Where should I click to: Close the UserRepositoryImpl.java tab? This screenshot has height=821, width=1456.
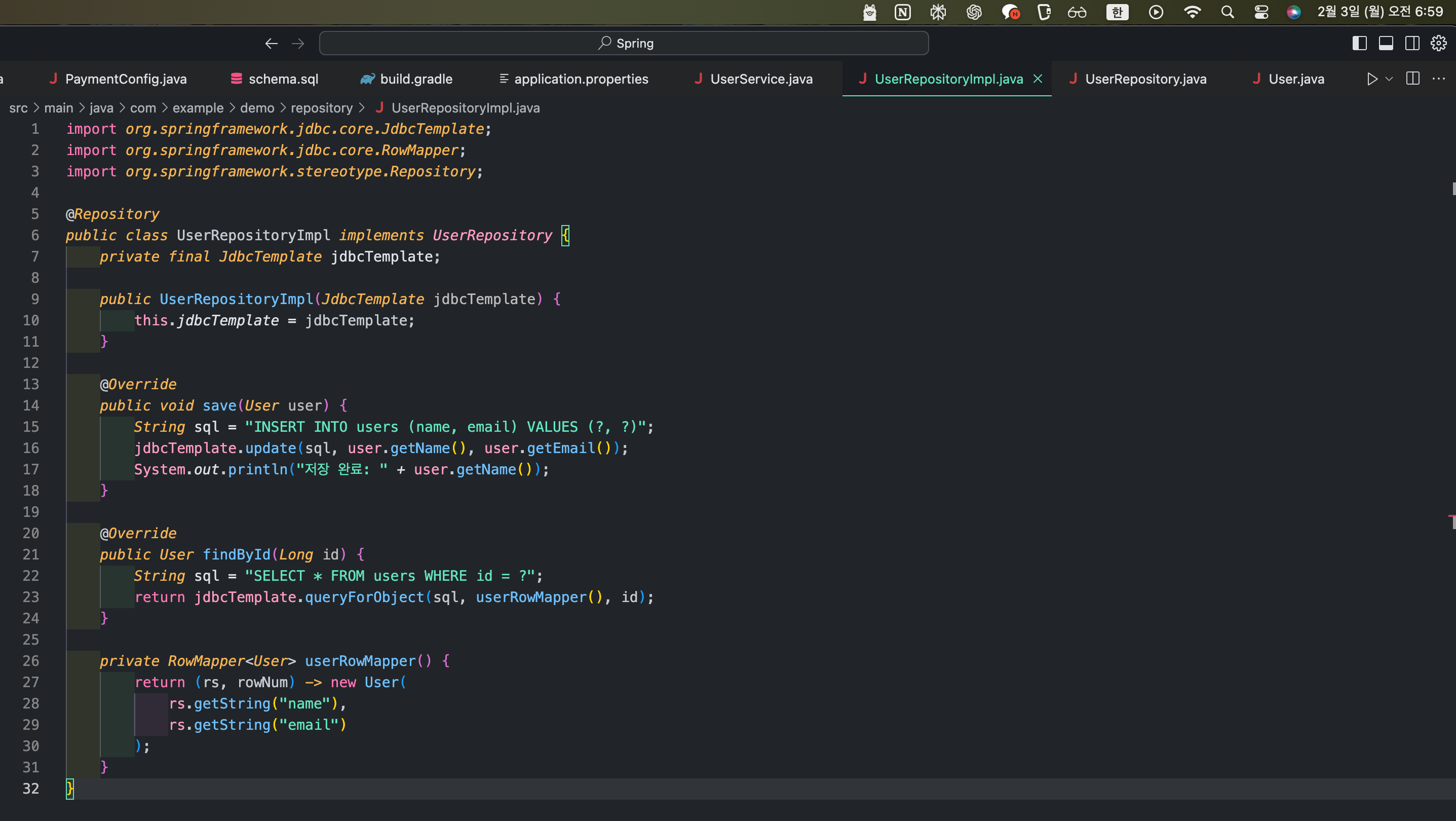tap(1038, 79)
